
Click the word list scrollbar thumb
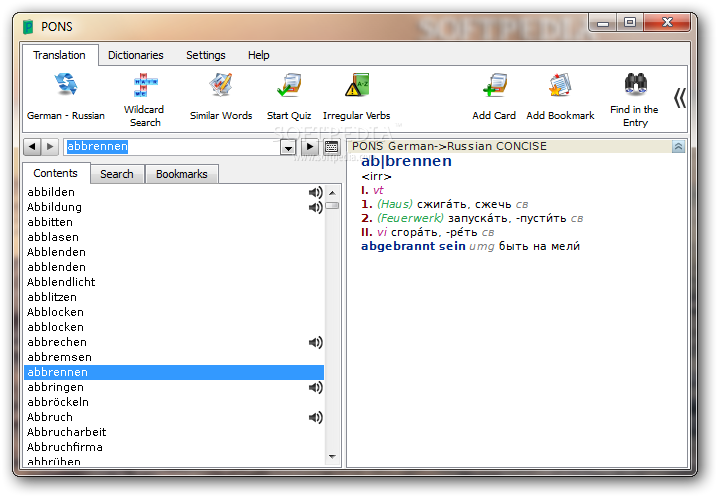click(x=332, y=206)
